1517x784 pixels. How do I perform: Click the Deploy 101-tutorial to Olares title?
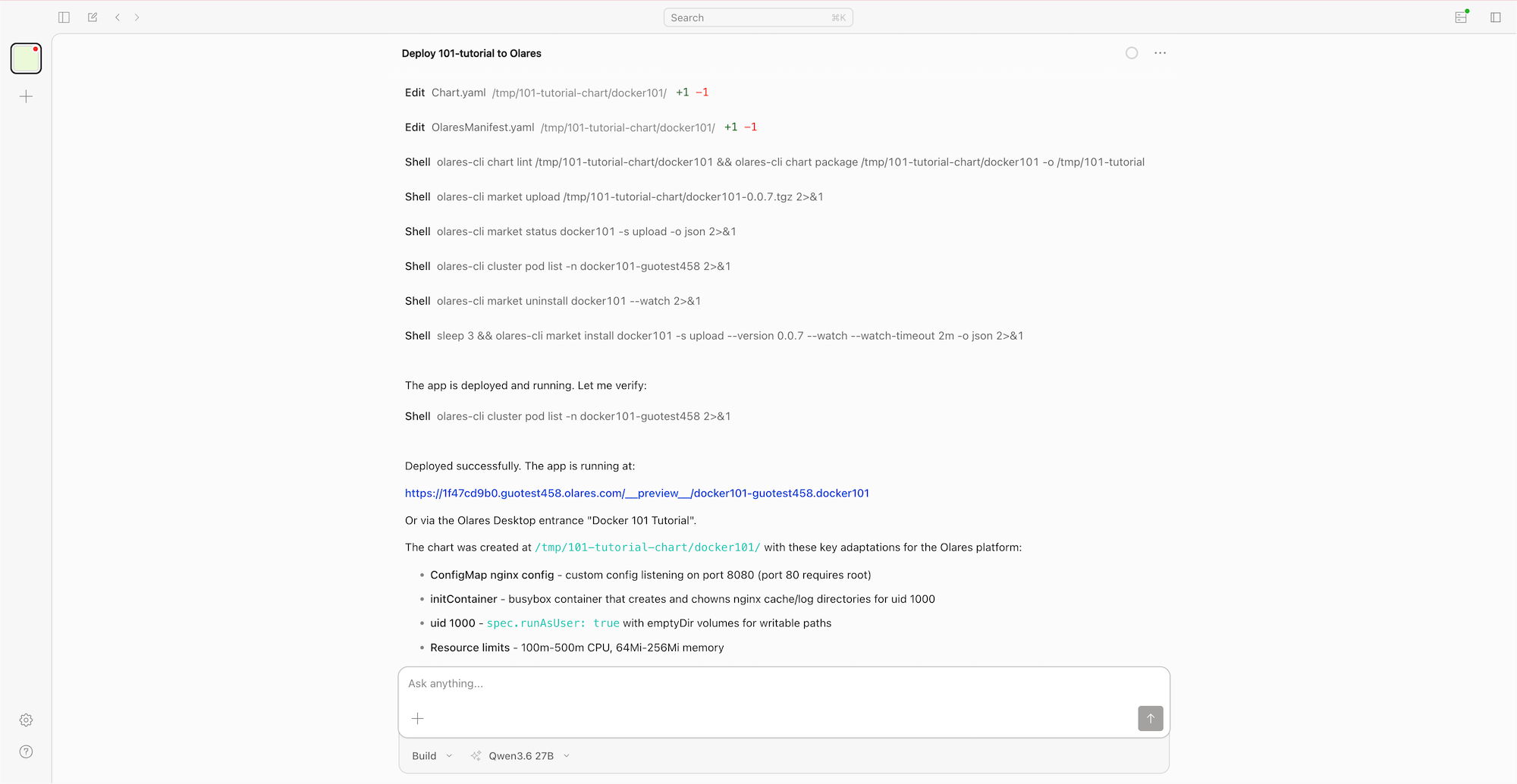coord(472,53)
